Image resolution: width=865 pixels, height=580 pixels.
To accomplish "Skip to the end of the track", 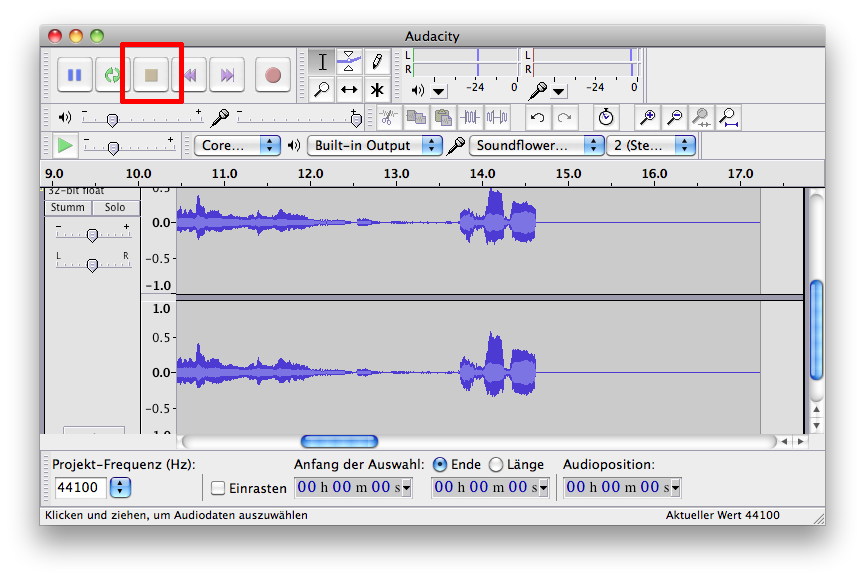I will (x=227, y=74).
